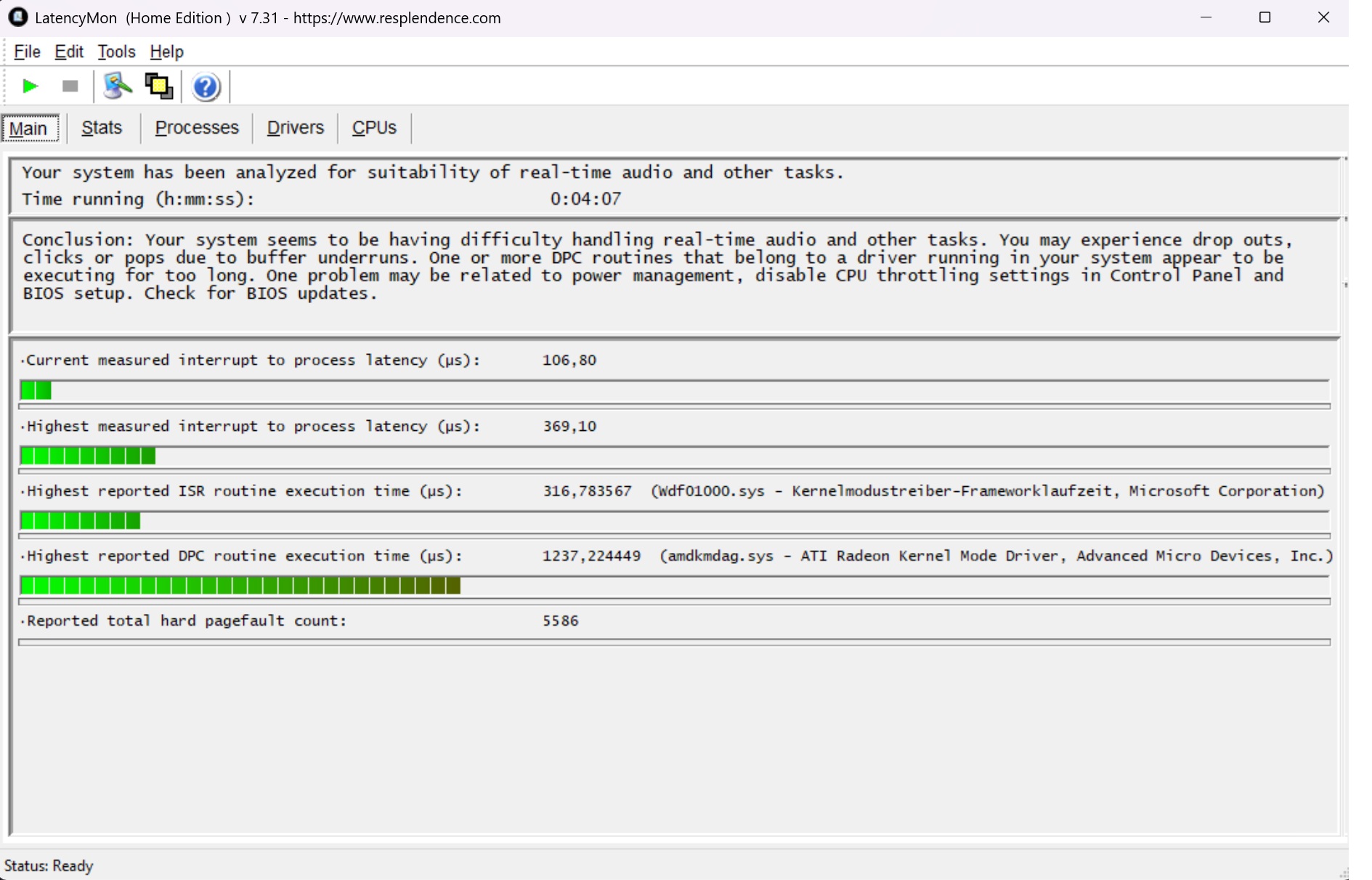Open the Edit menu

coord(69,52)
